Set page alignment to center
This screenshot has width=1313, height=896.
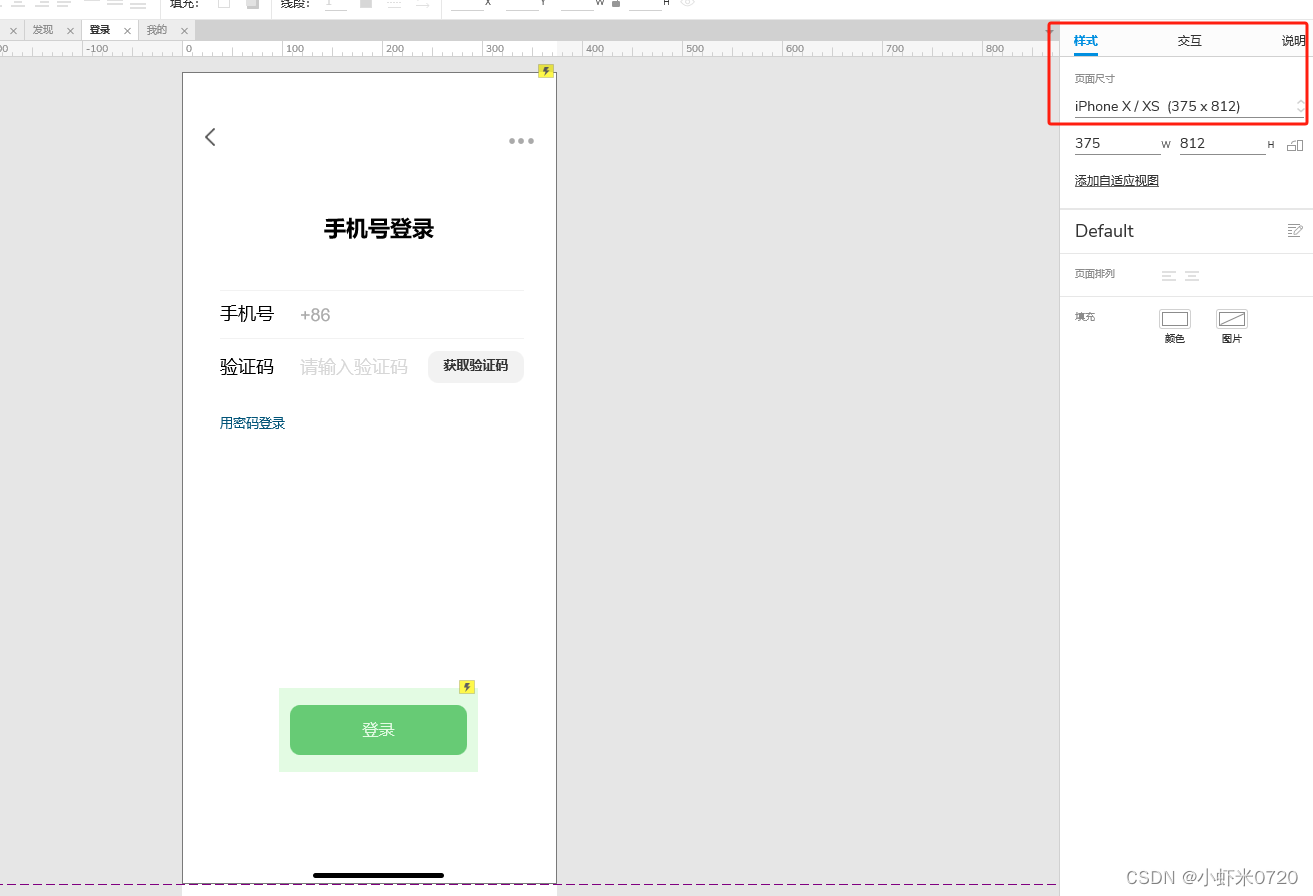[1192, 276]
